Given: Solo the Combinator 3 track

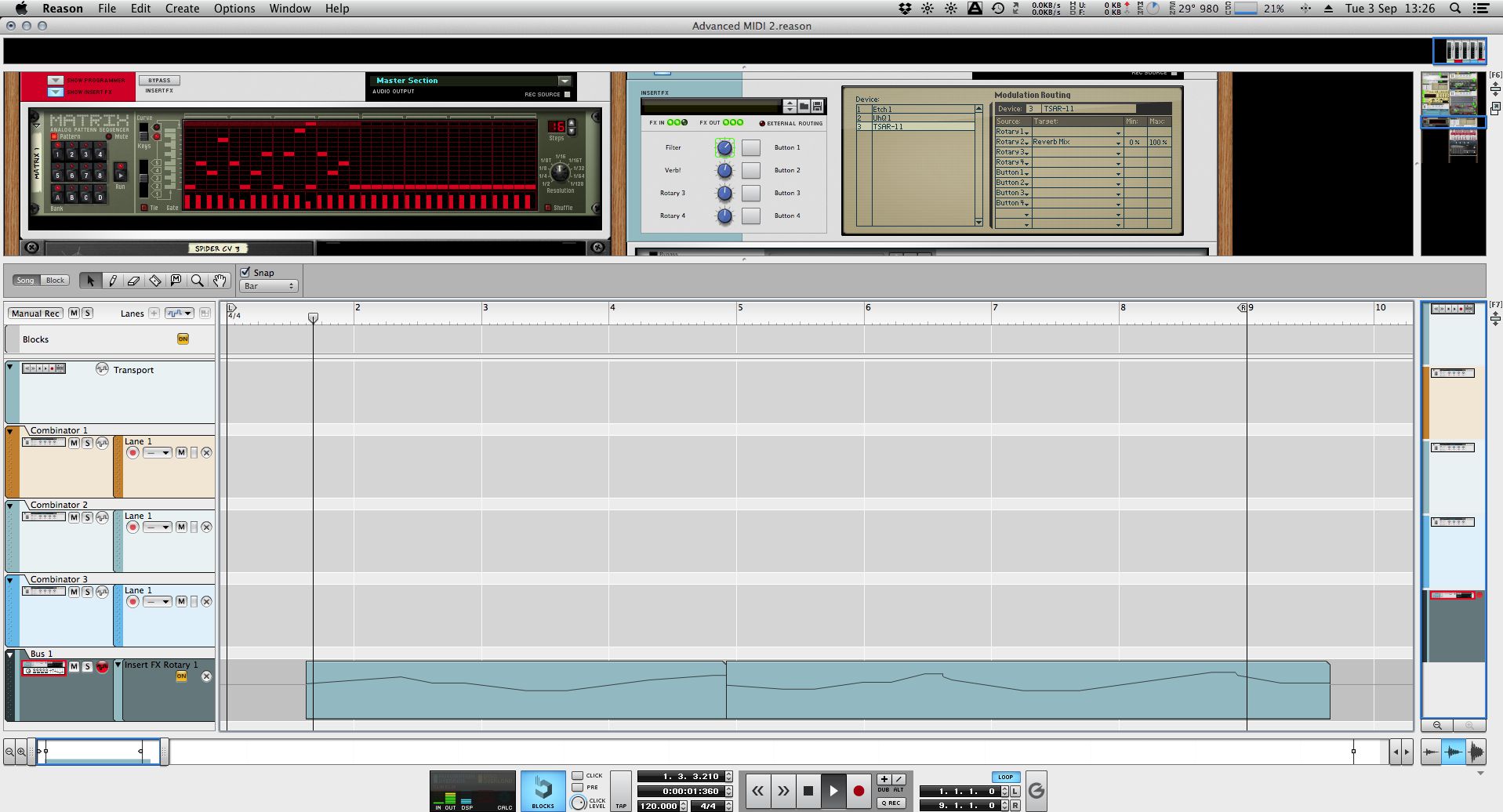Looking at the screenshot, I should tap(87, 592).
